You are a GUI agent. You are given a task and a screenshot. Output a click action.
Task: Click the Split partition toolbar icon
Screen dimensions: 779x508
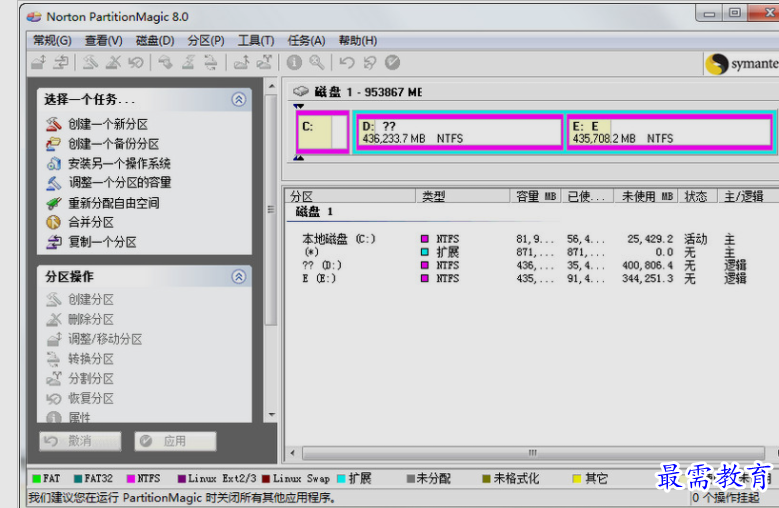(x=264, y=63)
